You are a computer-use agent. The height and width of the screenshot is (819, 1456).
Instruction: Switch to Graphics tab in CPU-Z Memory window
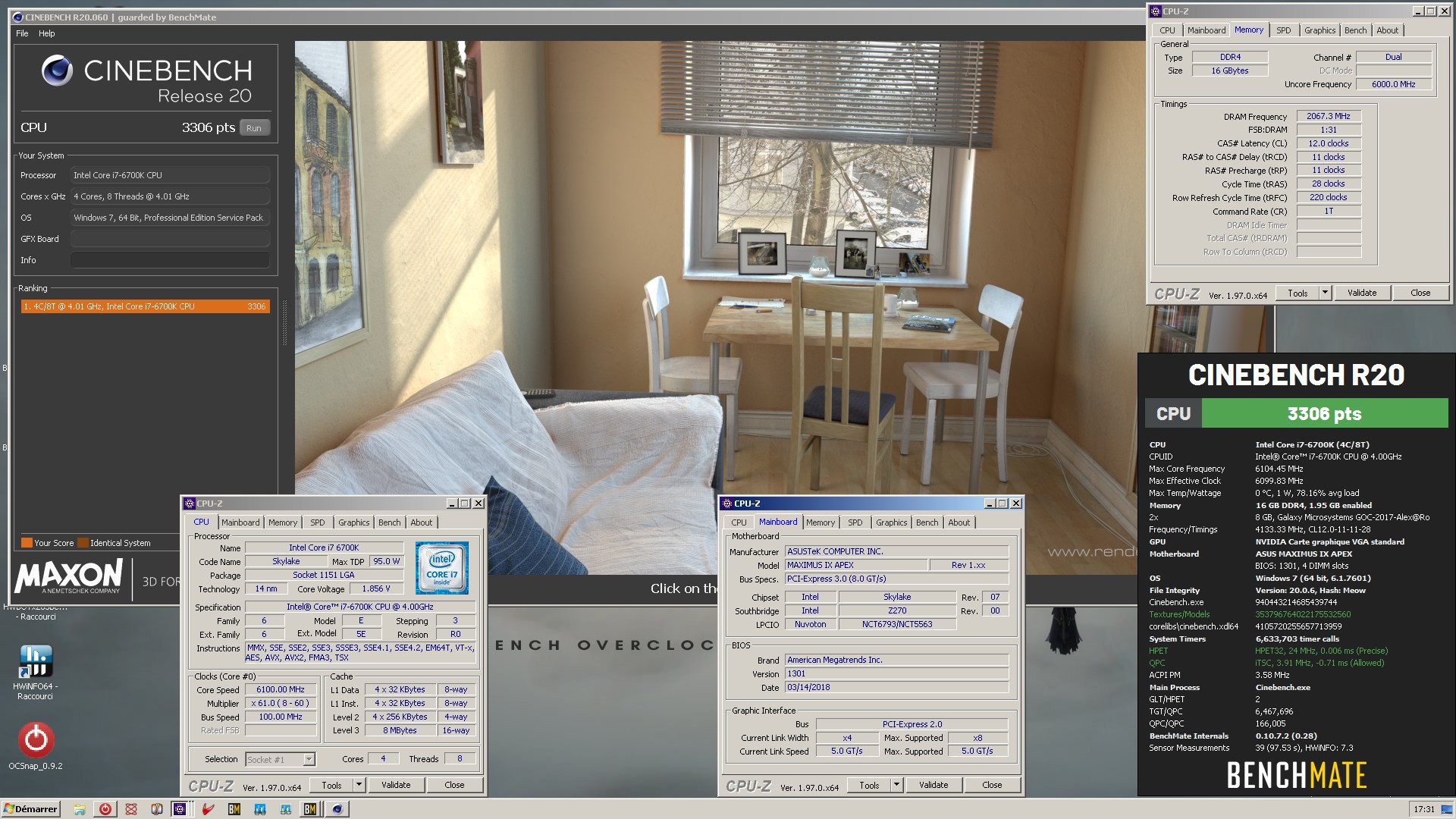pyautogui.click(x=1319, y=30)
